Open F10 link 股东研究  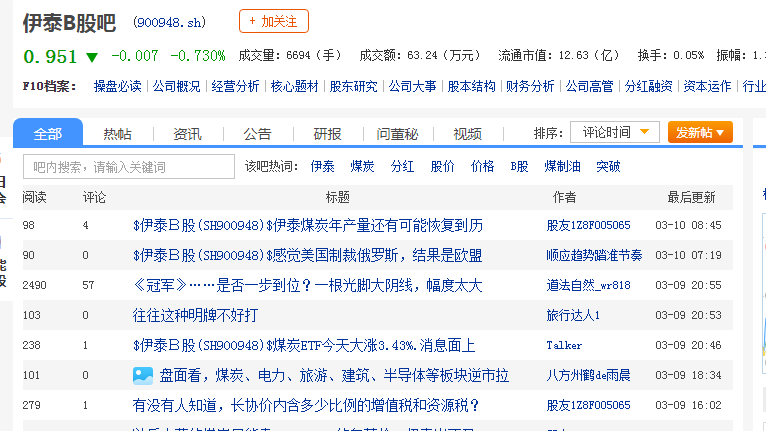click(354, 86)
